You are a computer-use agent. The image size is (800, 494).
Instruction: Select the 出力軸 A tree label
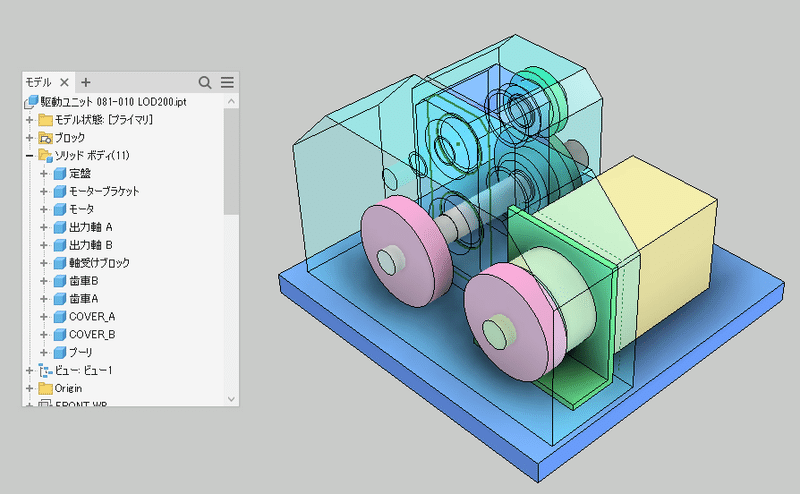[x=91, y=227]
